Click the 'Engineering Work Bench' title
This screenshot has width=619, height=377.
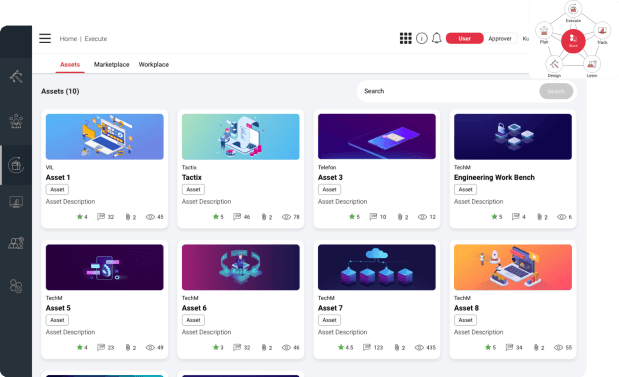point(494,178)
